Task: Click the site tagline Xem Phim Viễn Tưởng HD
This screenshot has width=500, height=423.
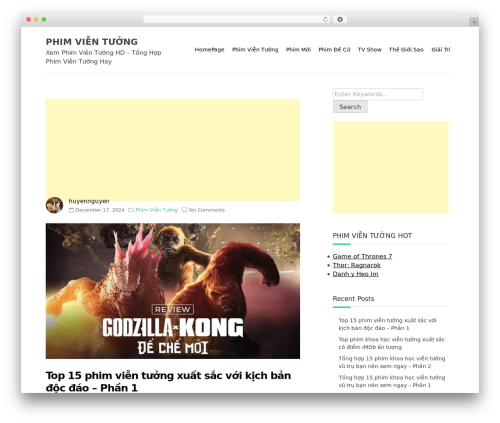Action: pyautogui.click(x=103, y=57)
